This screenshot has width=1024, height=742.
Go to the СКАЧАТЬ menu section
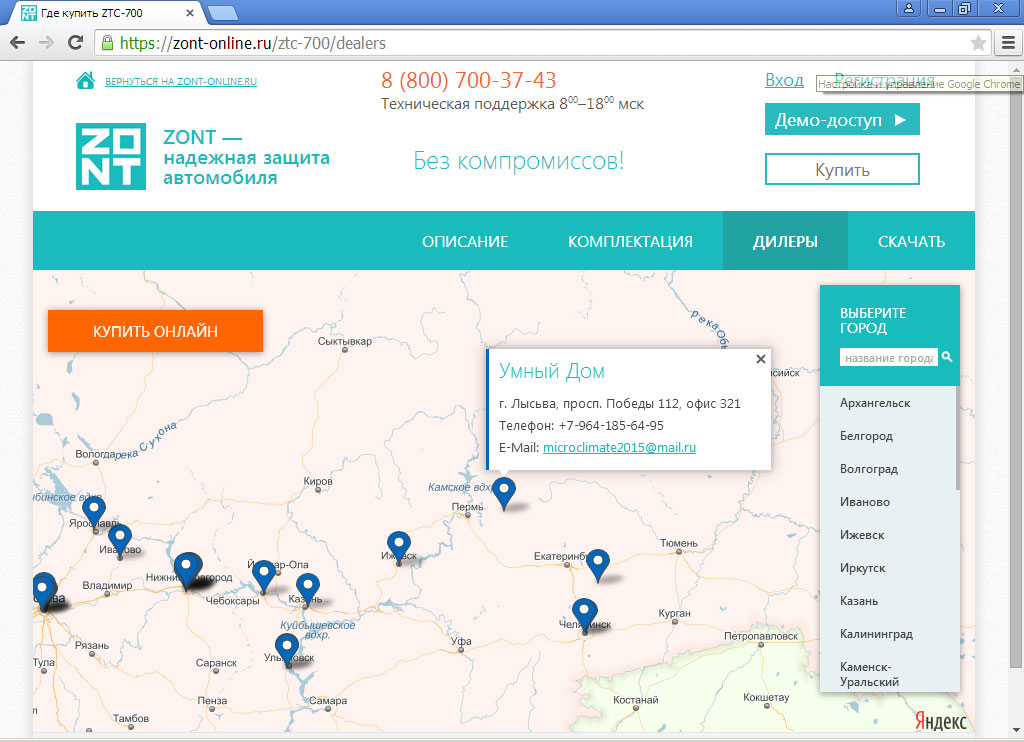(x=911, y=241)
